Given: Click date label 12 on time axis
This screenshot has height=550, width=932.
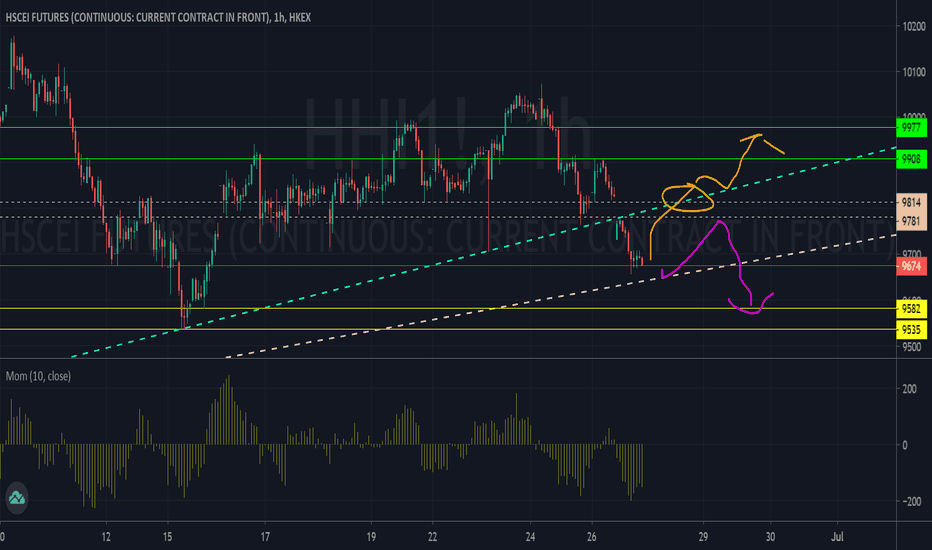Looking at the screenshot, I should click(106, 537).
